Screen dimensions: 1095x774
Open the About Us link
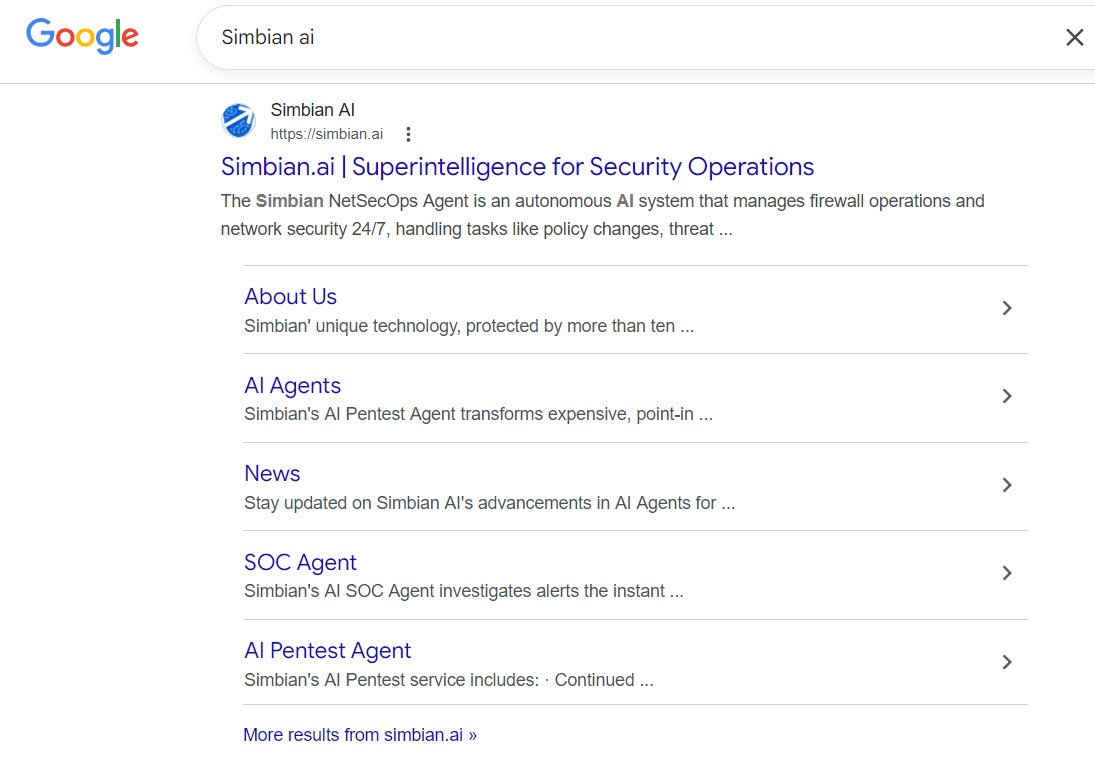pos(290,296)
